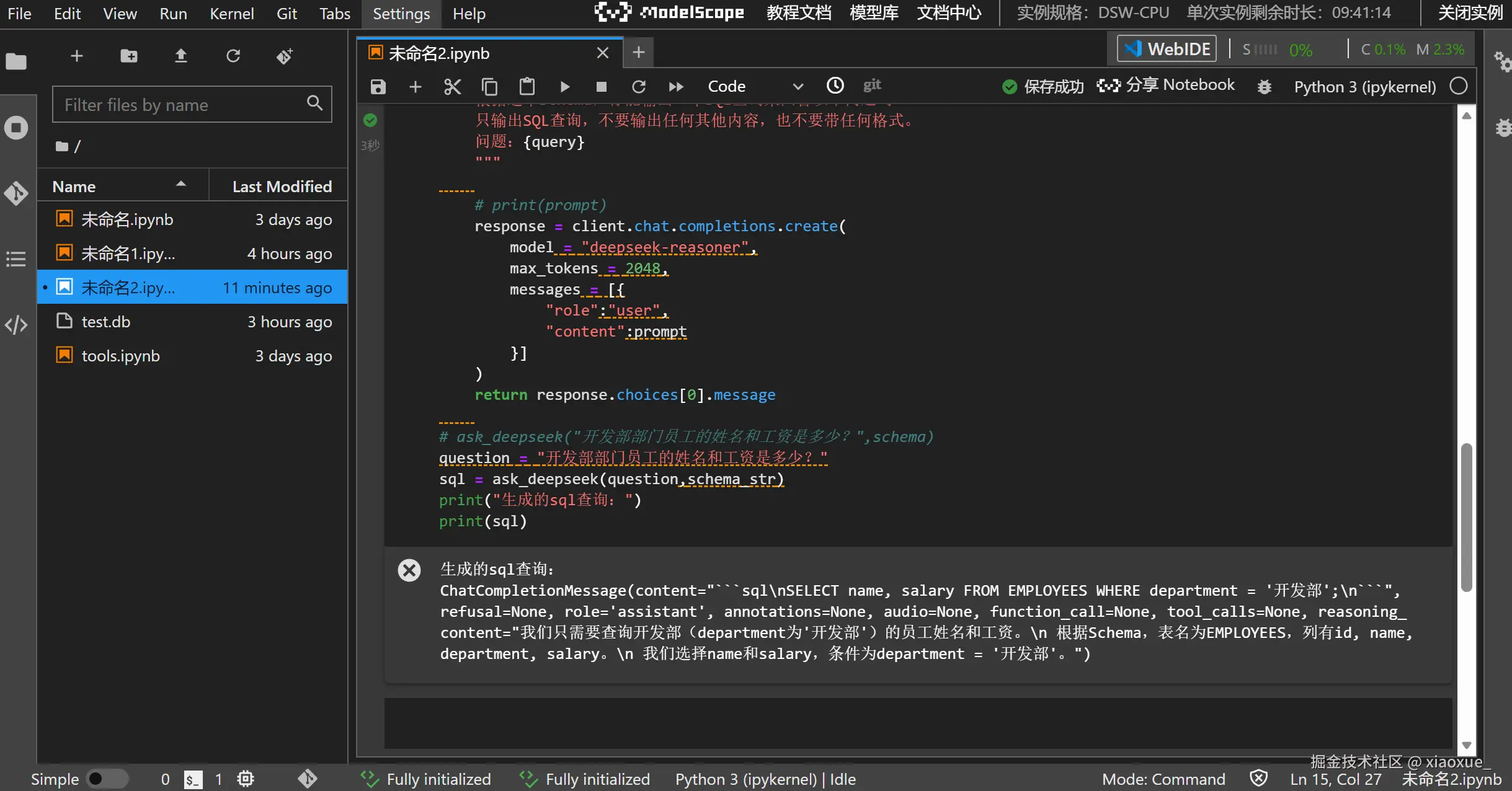Toggle the Simple interface mode switch
This screenshot has width=1512, height=791.
click(x=106, y=779)
